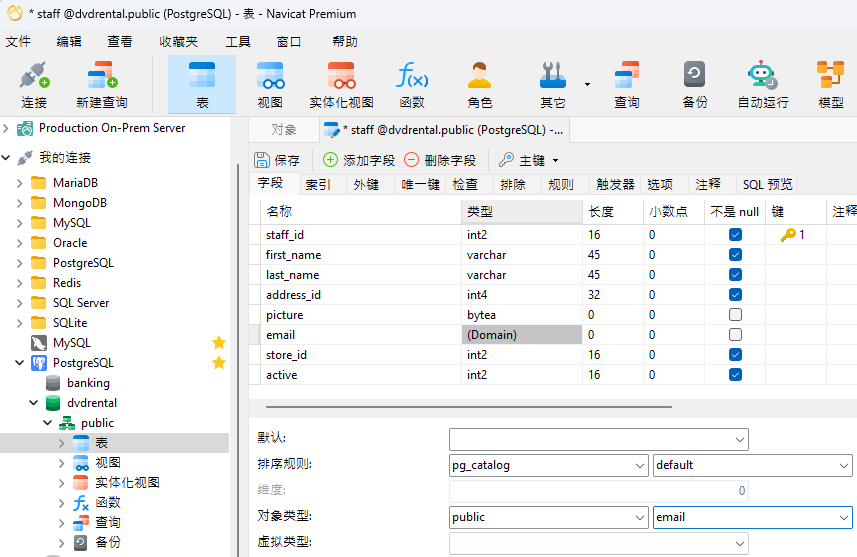
Task: Click the star next to PostgreSQL connection
Action: point(219,362)
